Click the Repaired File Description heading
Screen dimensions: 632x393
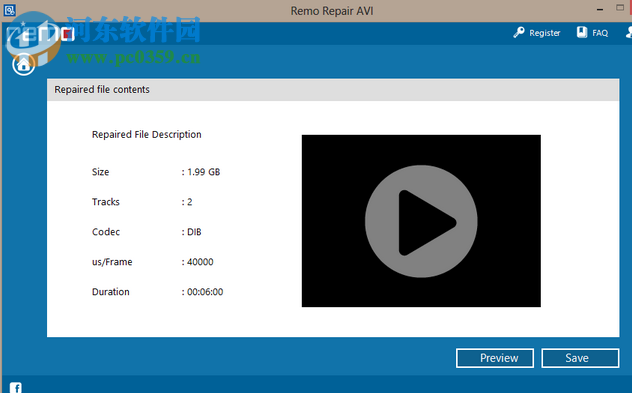coord(147,135)
